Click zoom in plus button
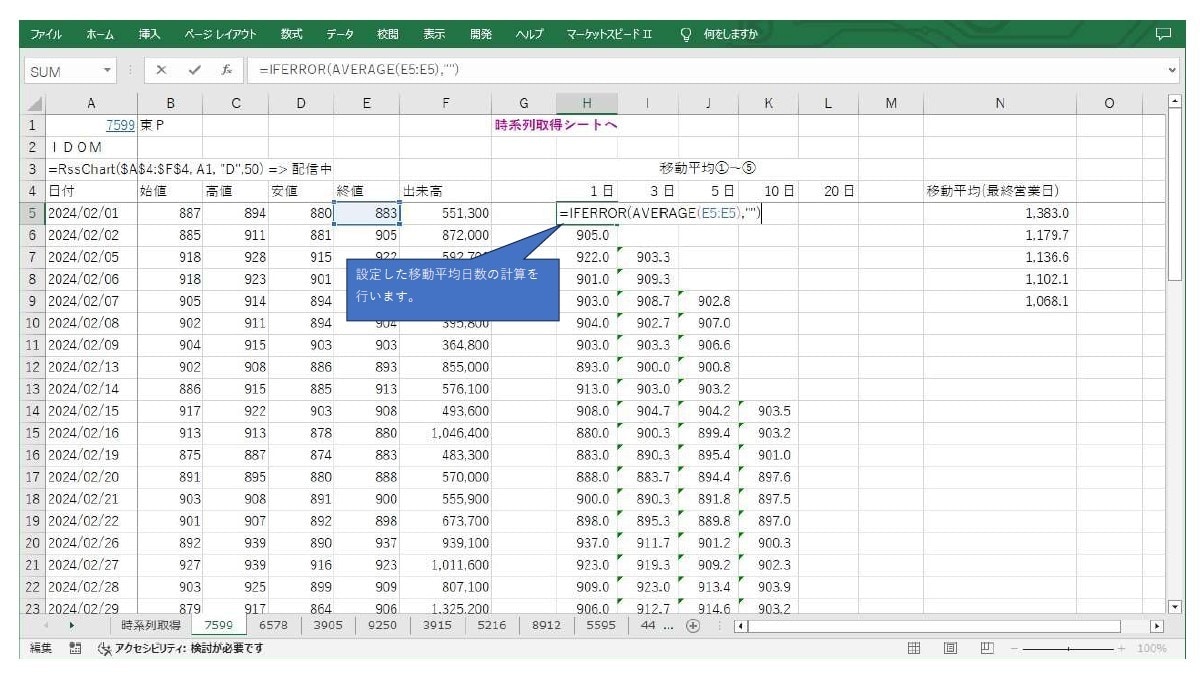 click(x=1121, y=648)
